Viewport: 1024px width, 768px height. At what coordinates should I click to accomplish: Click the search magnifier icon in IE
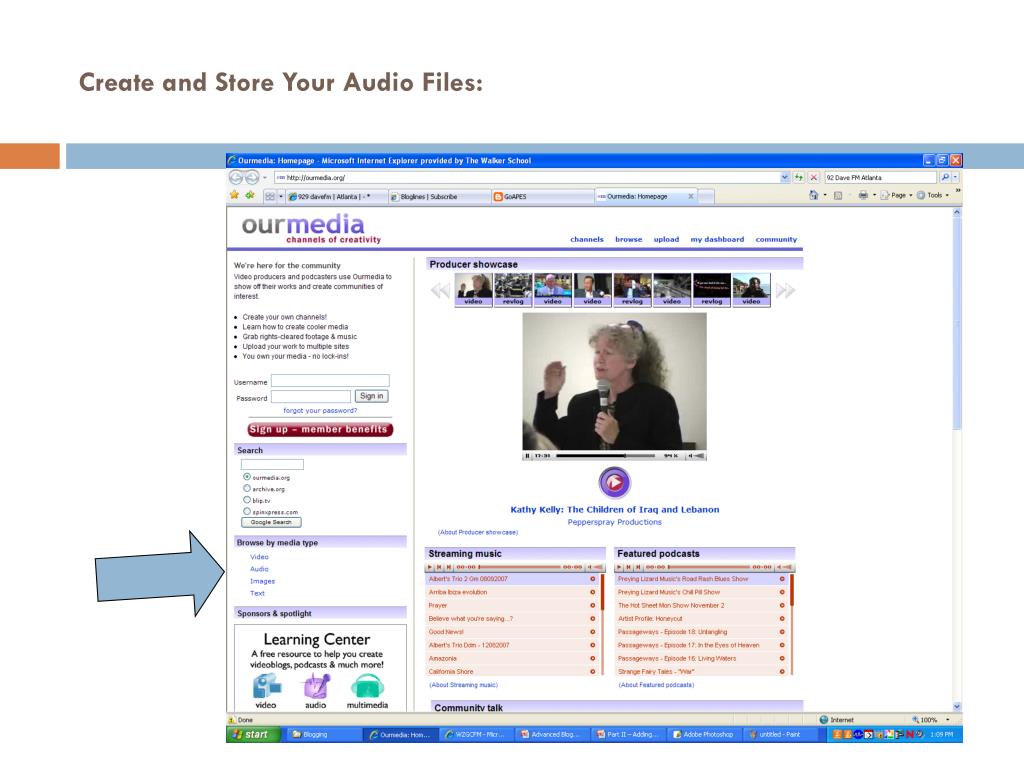944,177
